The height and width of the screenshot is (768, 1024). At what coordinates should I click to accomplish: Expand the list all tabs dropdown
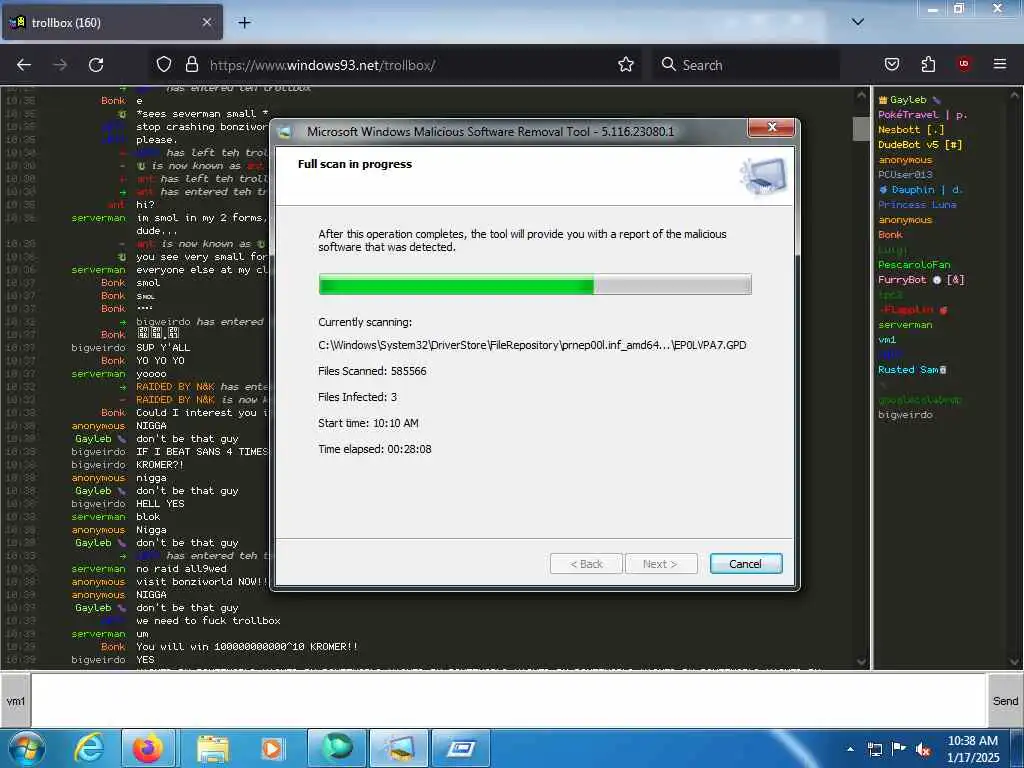858,22
